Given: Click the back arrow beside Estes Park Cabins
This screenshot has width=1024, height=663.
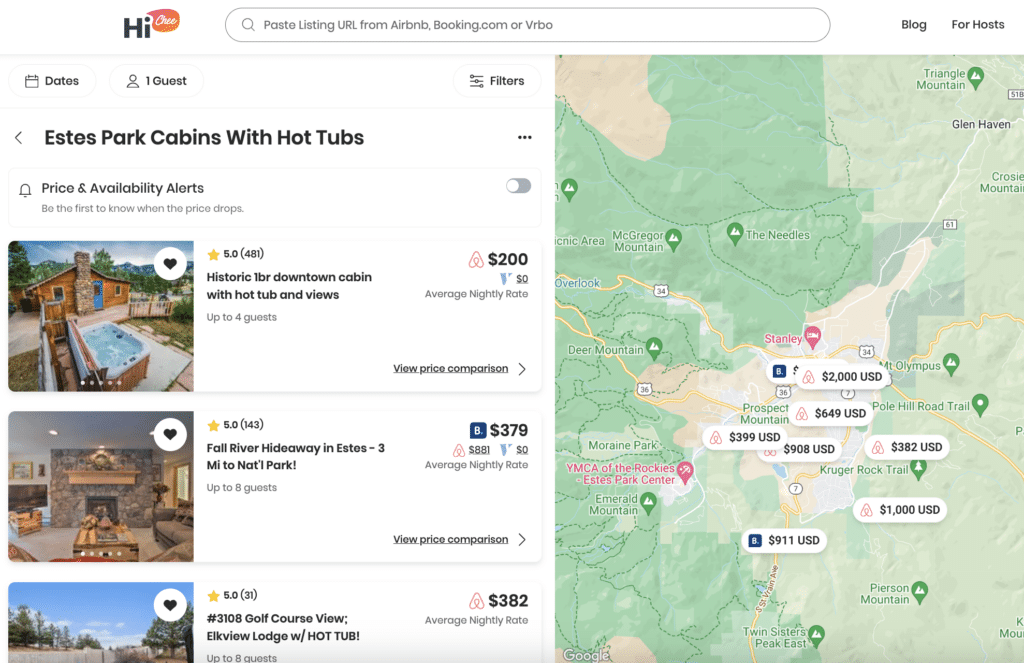Looking at the screenshot, I should tap(19, 138).
